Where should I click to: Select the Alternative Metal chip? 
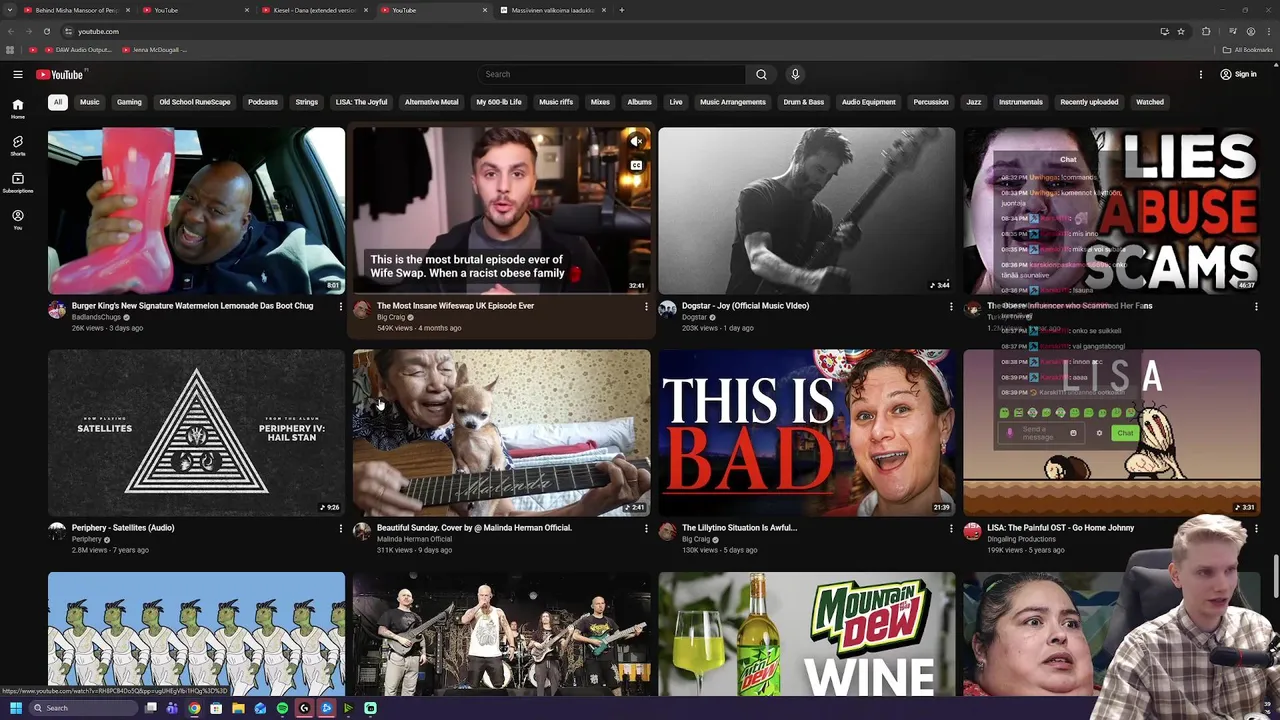431,102
